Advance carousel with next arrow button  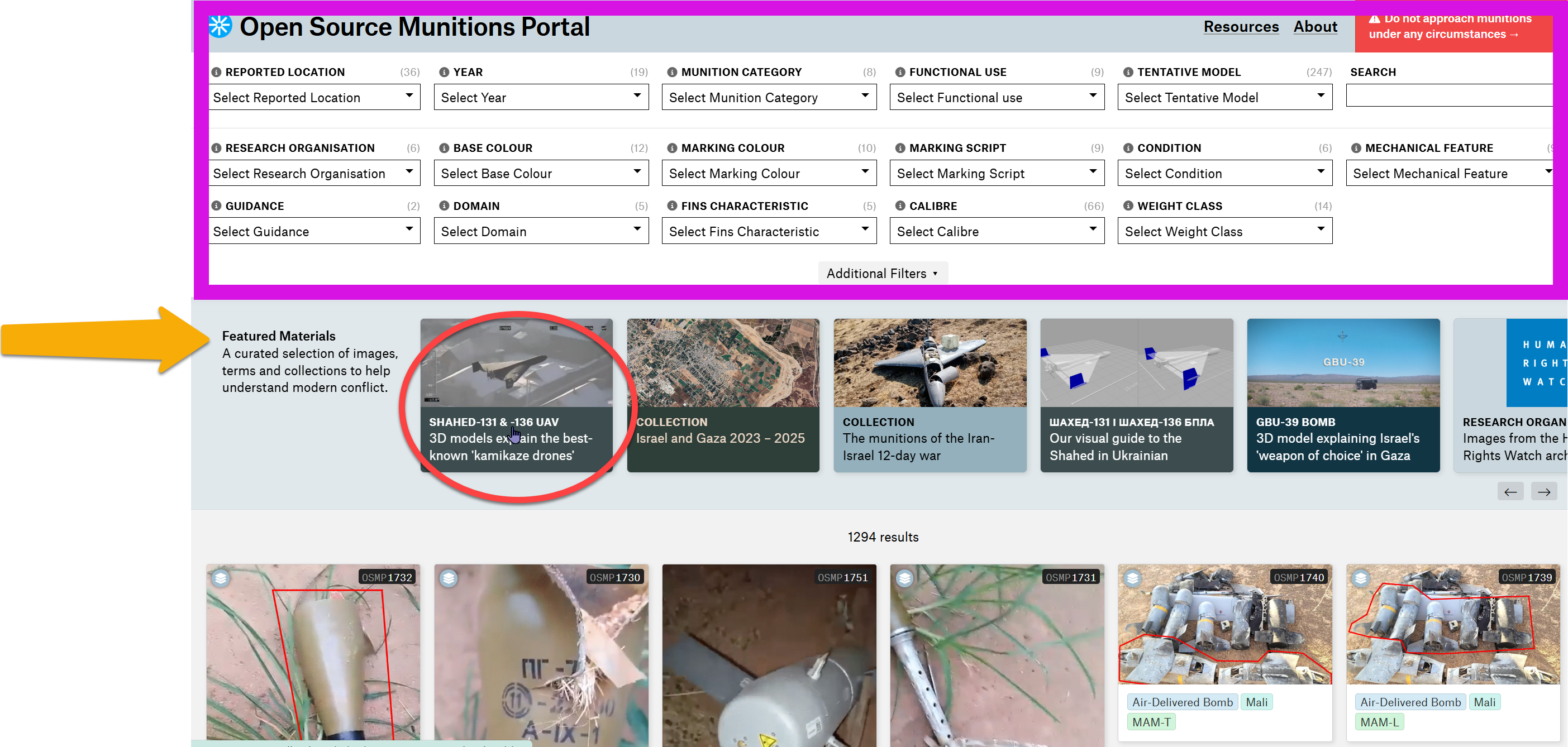[x=1545, y=491]
